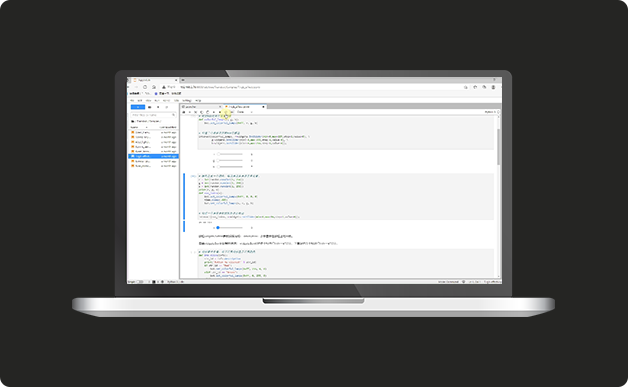Click the save notebook icon in toolbar
Screen dimensions: 628x388
tap(184, 112)
